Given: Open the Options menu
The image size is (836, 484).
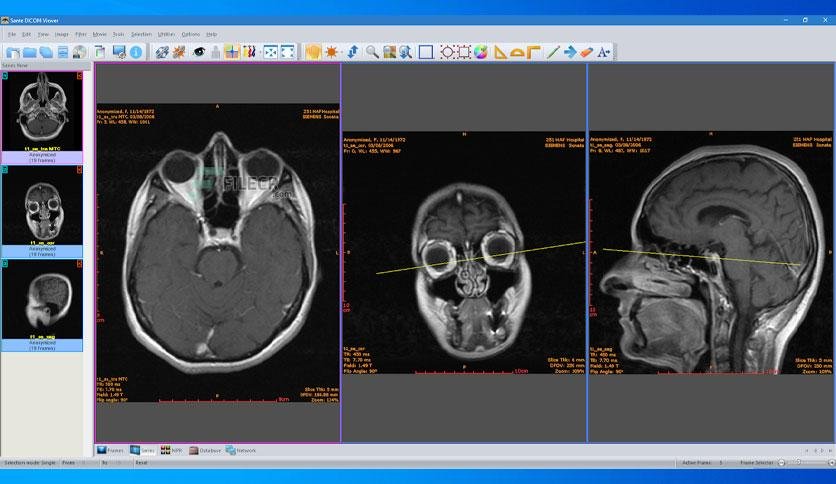Looking at the screenshot, I should (x=190, y=34).
